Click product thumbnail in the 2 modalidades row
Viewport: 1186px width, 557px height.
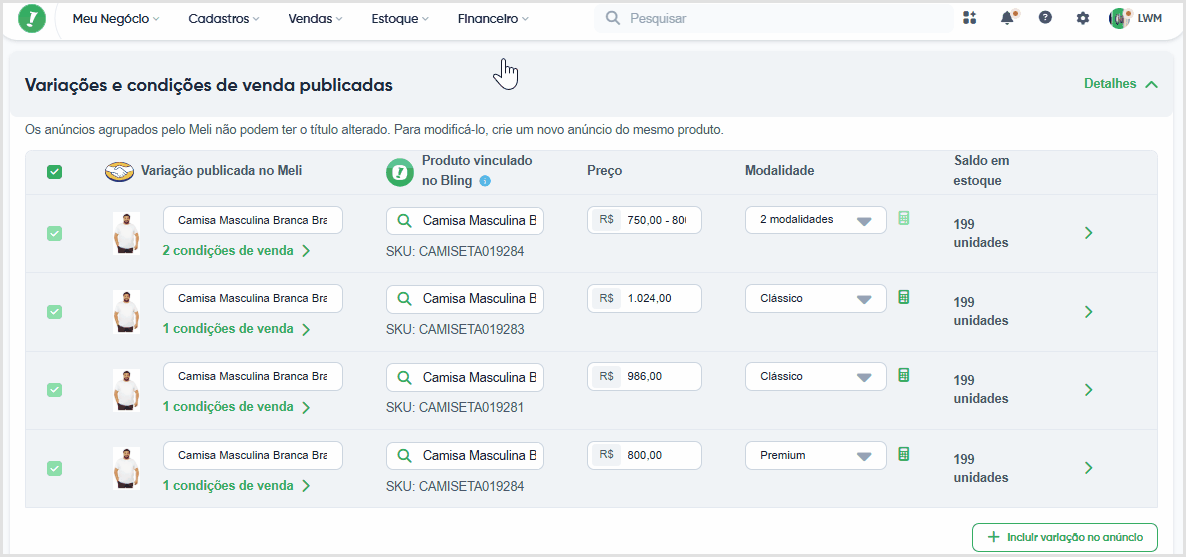pos(126,233)
